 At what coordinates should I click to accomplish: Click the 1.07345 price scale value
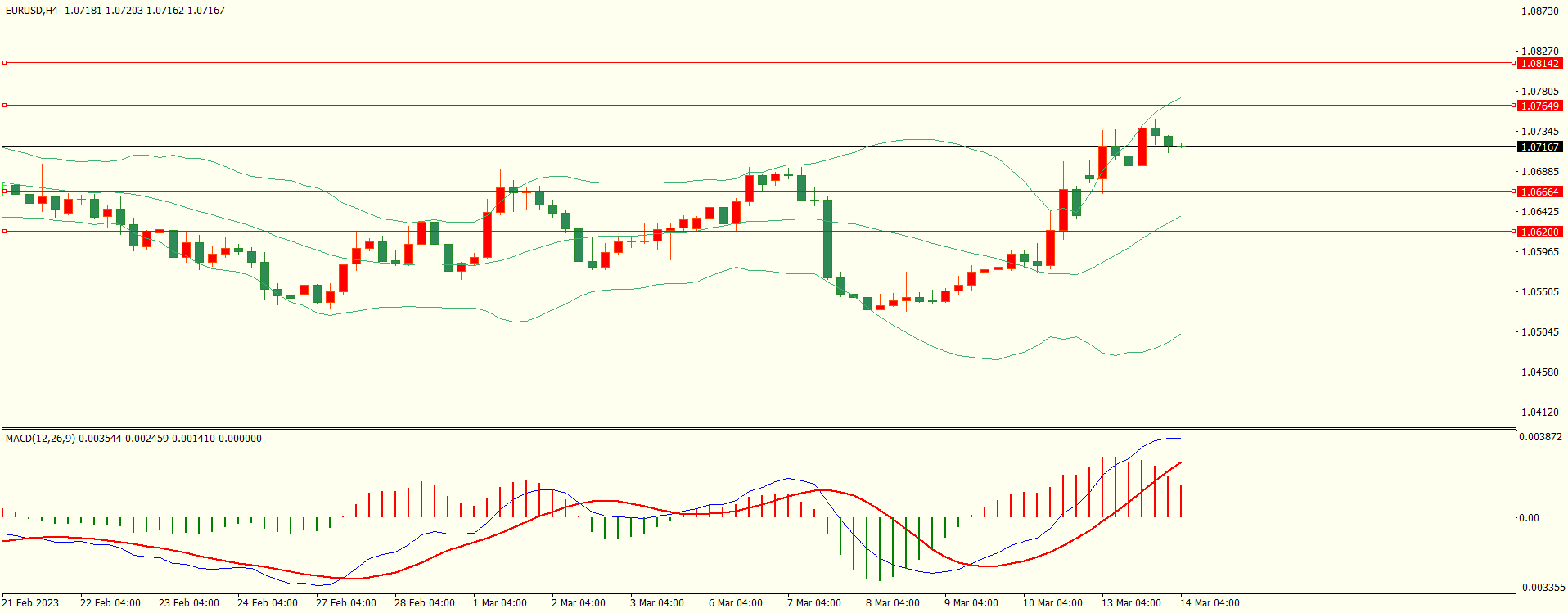[1539, 131]
